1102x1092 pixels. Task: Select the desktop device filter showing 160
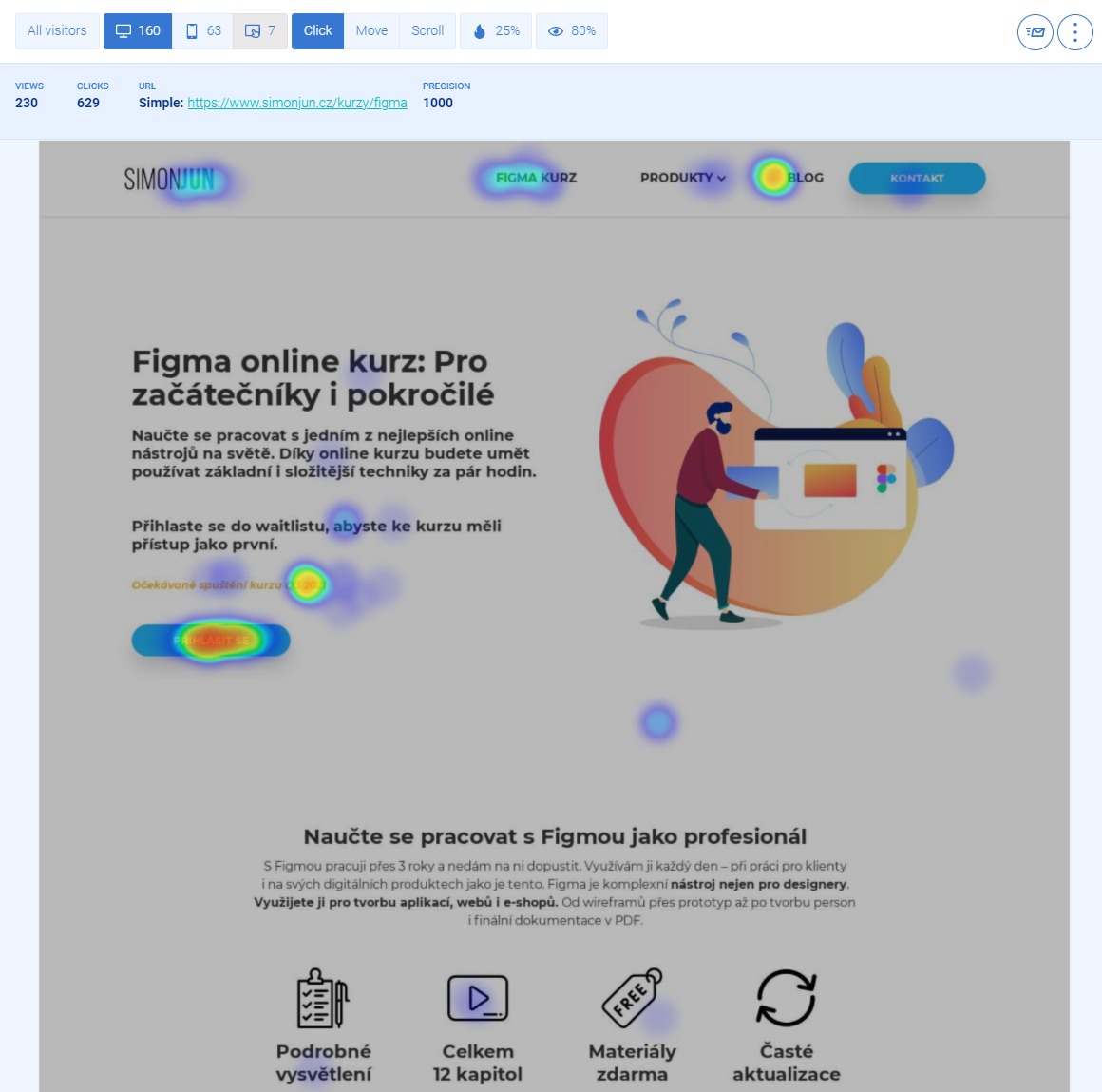coord(138,31)
